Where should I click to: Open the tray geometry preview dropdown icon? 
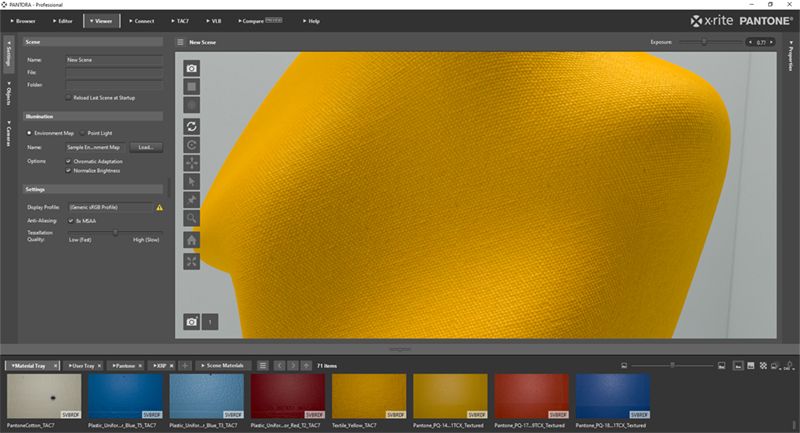[x=776, y=366]
